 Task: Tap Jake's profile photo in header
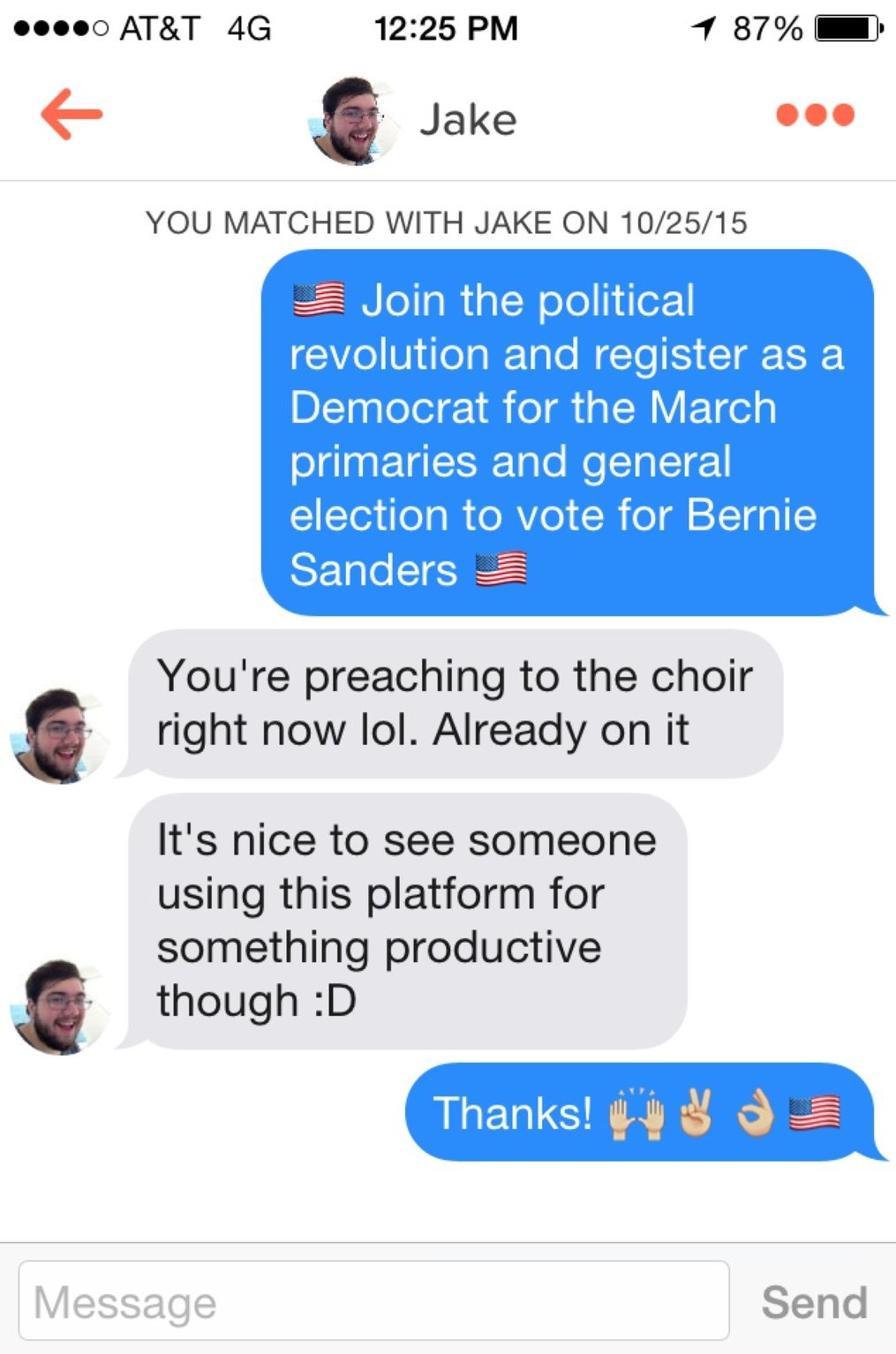pos(354,120)
